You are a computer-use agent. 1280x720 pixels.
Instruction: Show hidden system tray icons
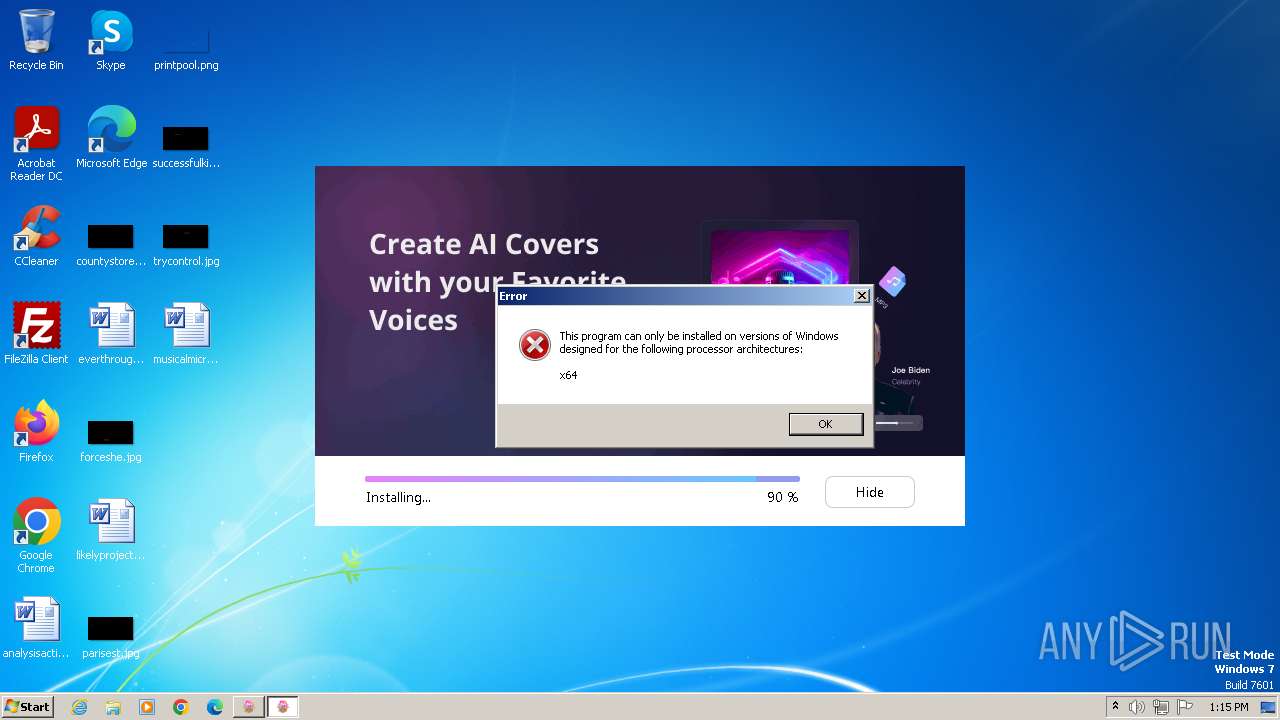tap(1116, 707)
